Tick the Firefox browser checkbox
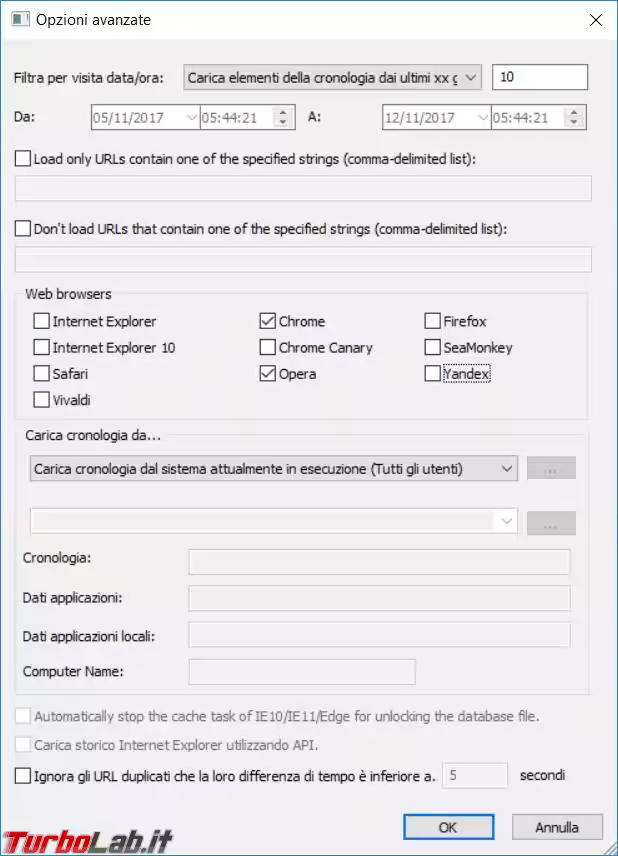The image size is (618, 856). tap(433, 322)
